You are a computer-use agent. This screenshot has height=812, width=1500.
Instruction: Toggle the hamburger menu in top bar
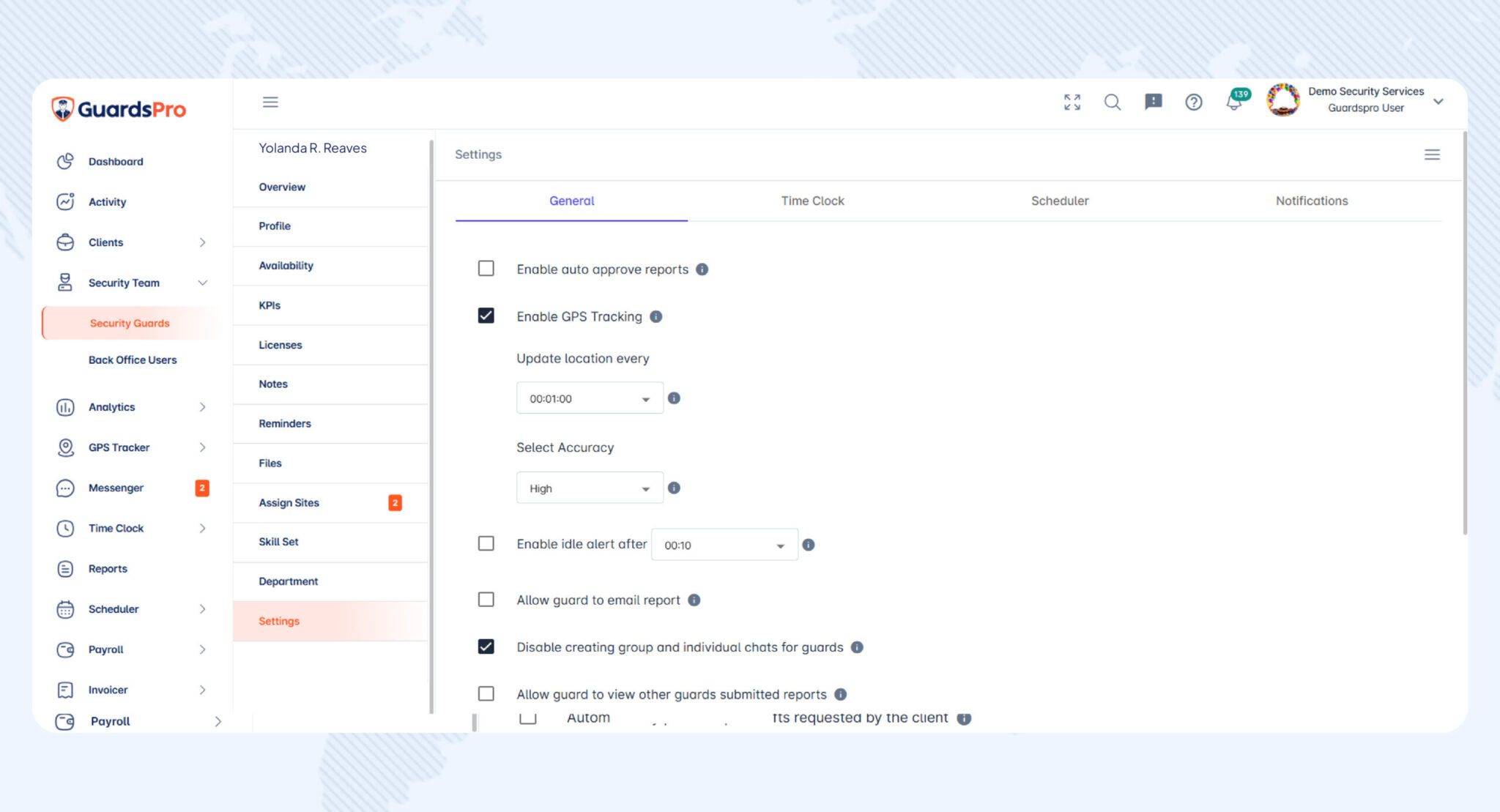(x=270, y=102)
